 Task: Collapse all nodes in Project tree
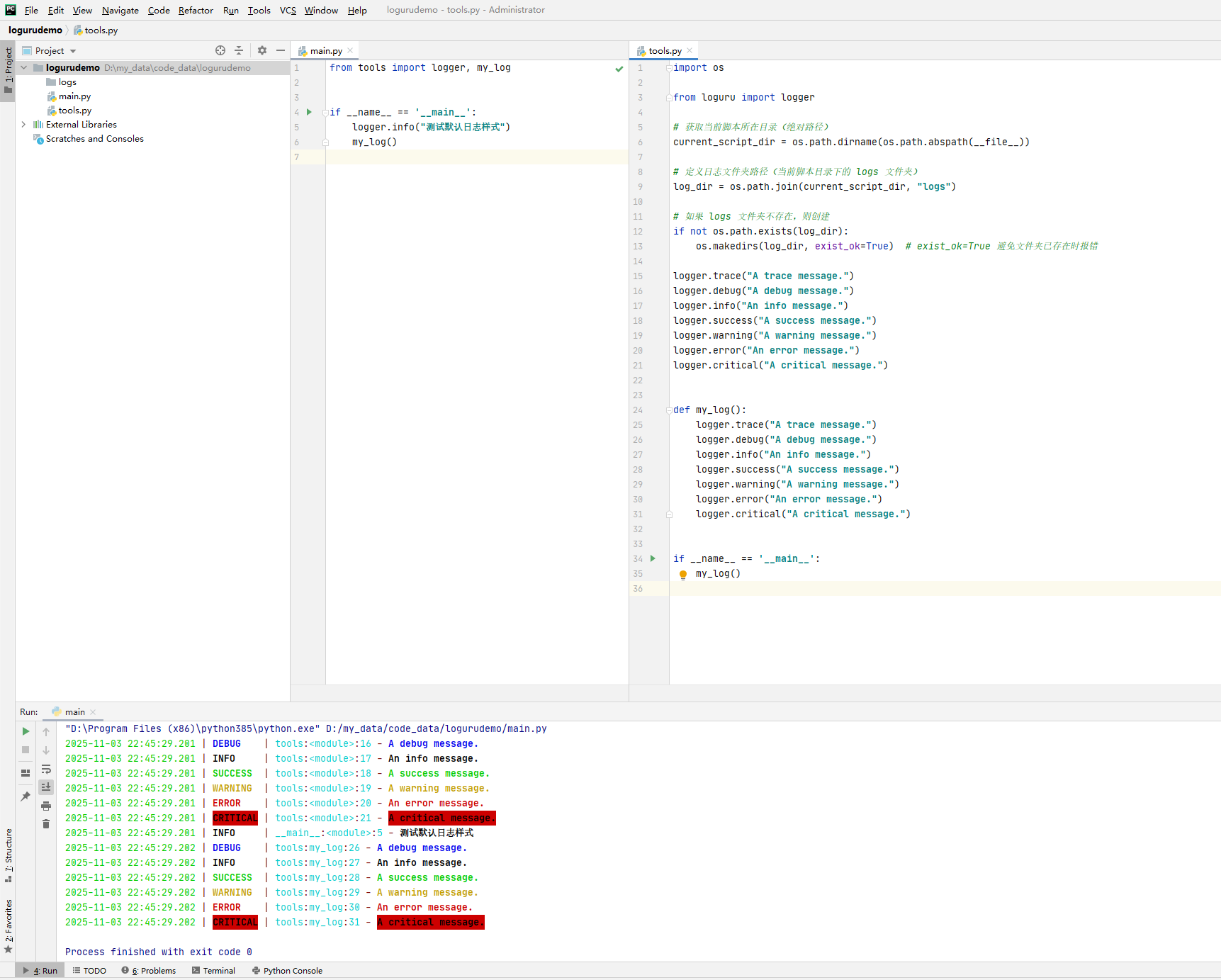pyautogui.click(x=239, y=50)
